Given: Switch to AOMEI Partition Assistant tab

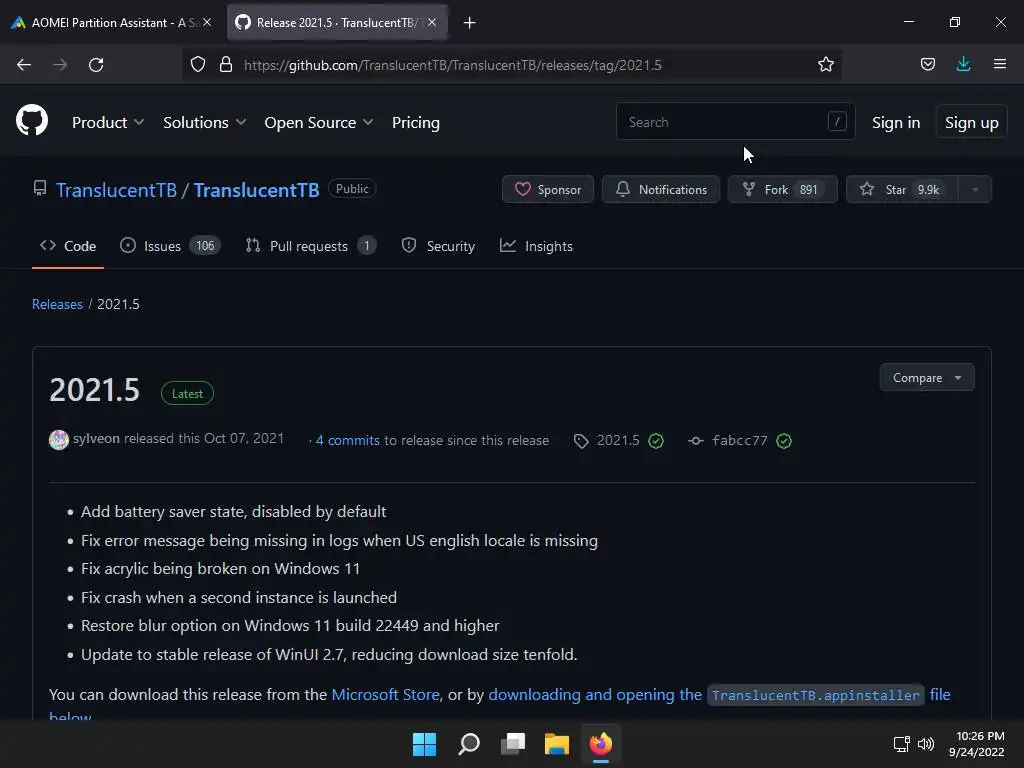Looking at the screenshot, I should click(111, 22).
